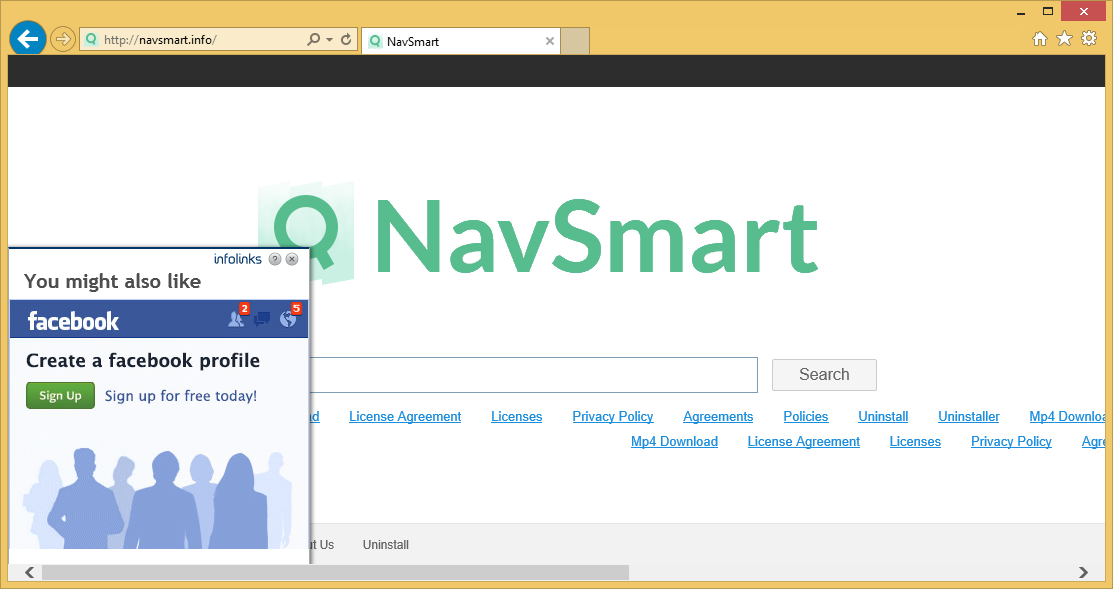Open second-row Mp4 Download link
1113x589 pixels.
(x=674, y=441)
